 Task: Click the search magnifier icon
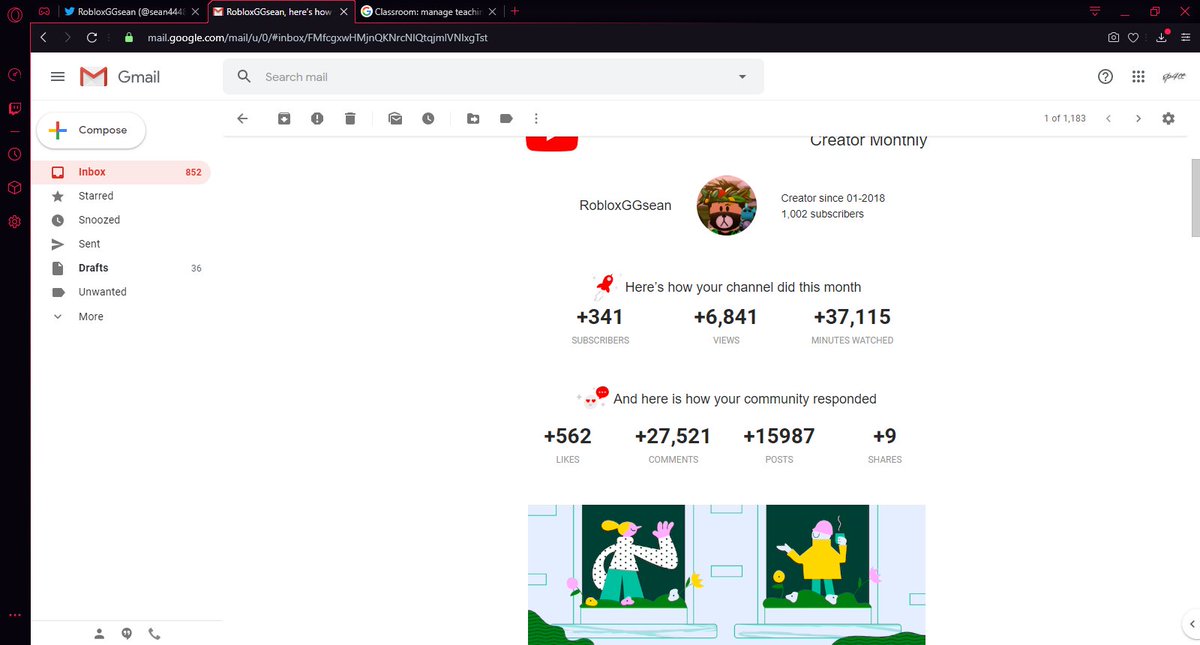click(244, 77)
